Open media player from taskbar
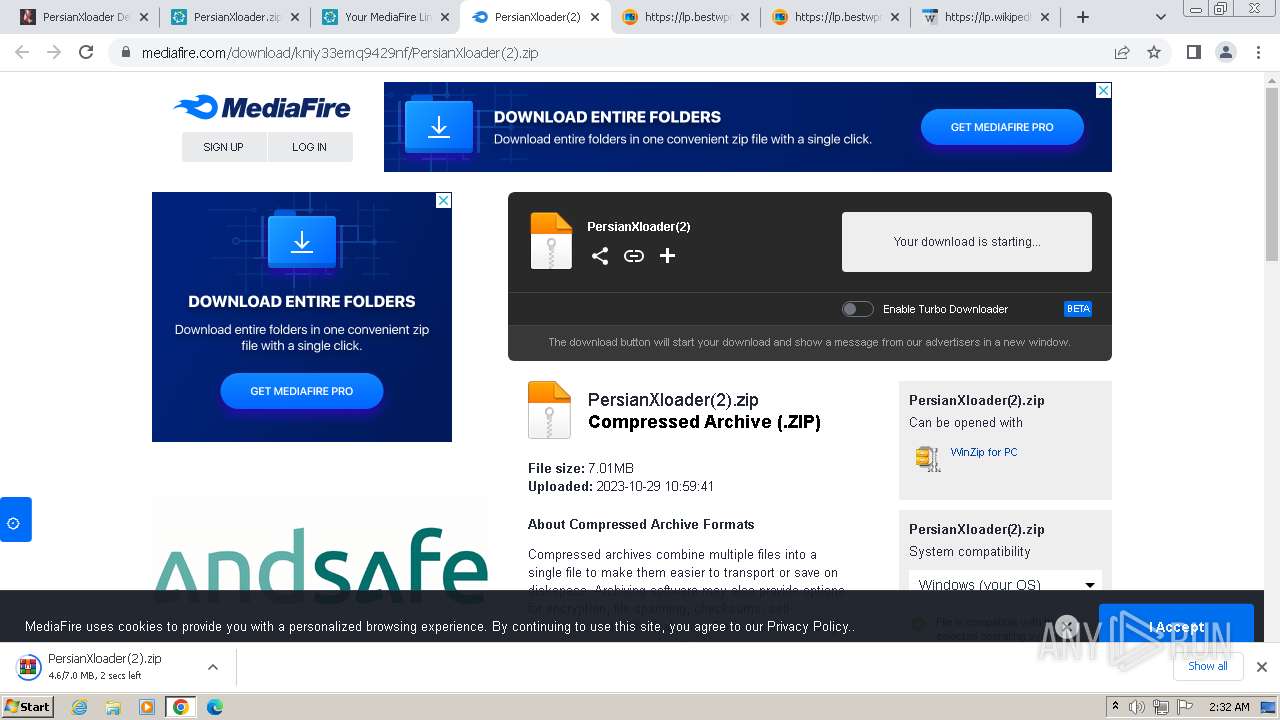Screen dimensions: 1280x720 tap(147, 707)
